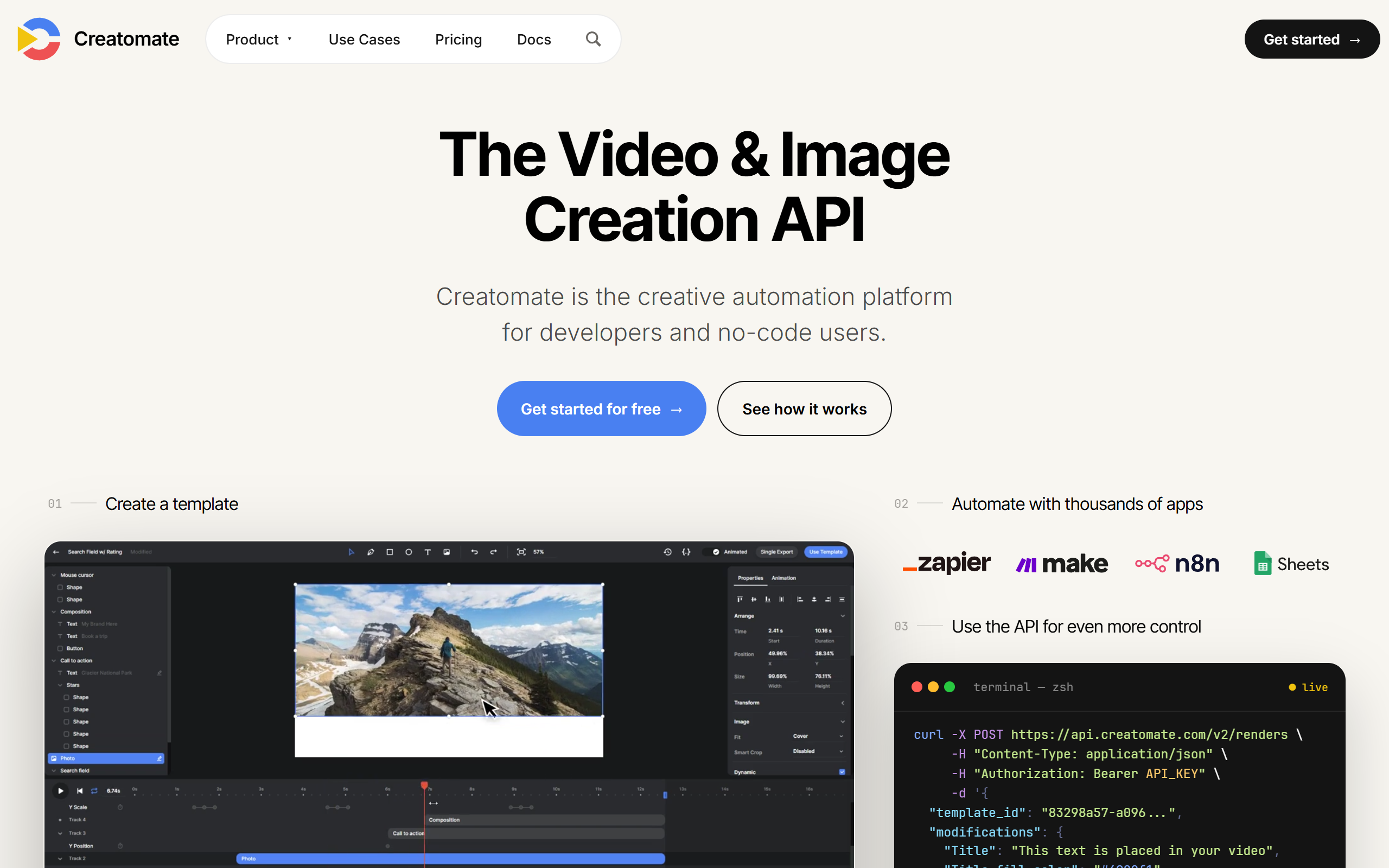
Task: Collapse the Image section chevron
Action: (843, 722)
